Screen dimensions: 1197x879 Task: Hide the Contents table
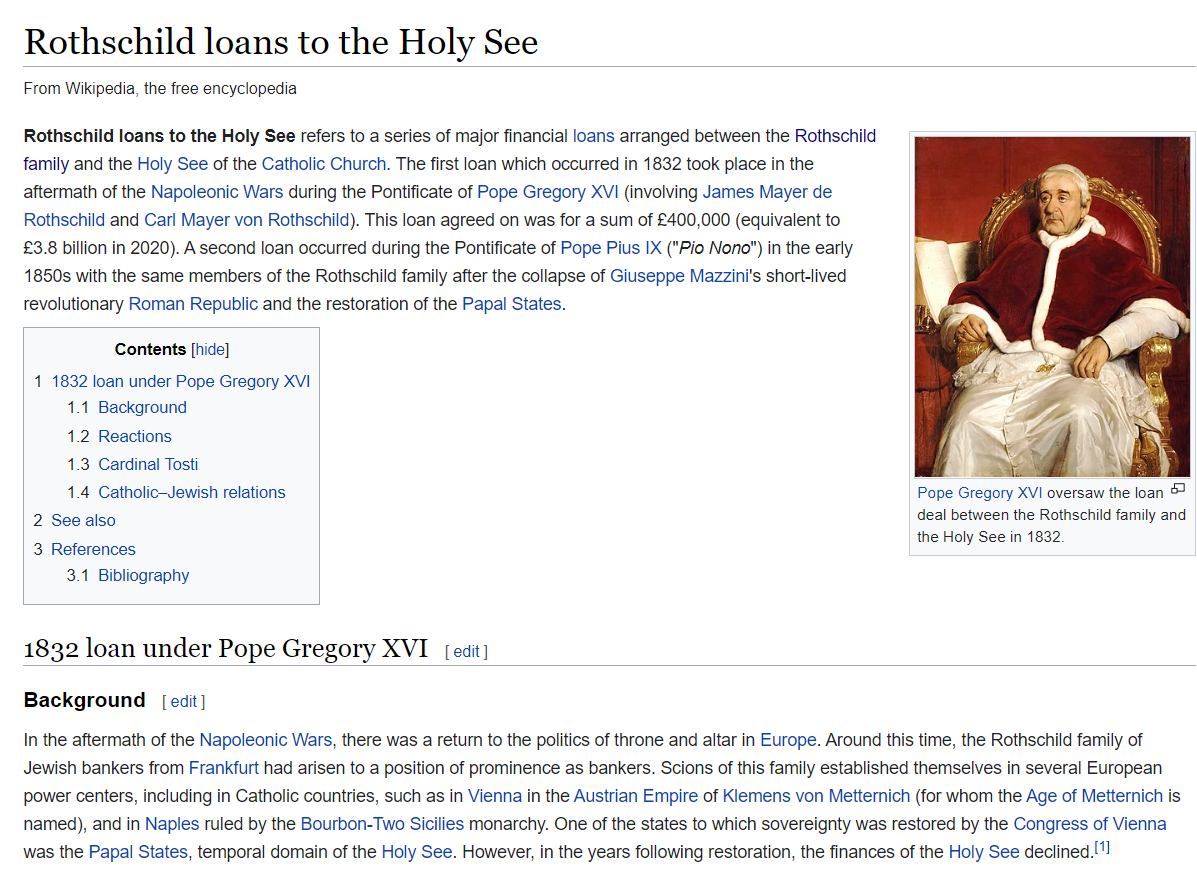210,349
